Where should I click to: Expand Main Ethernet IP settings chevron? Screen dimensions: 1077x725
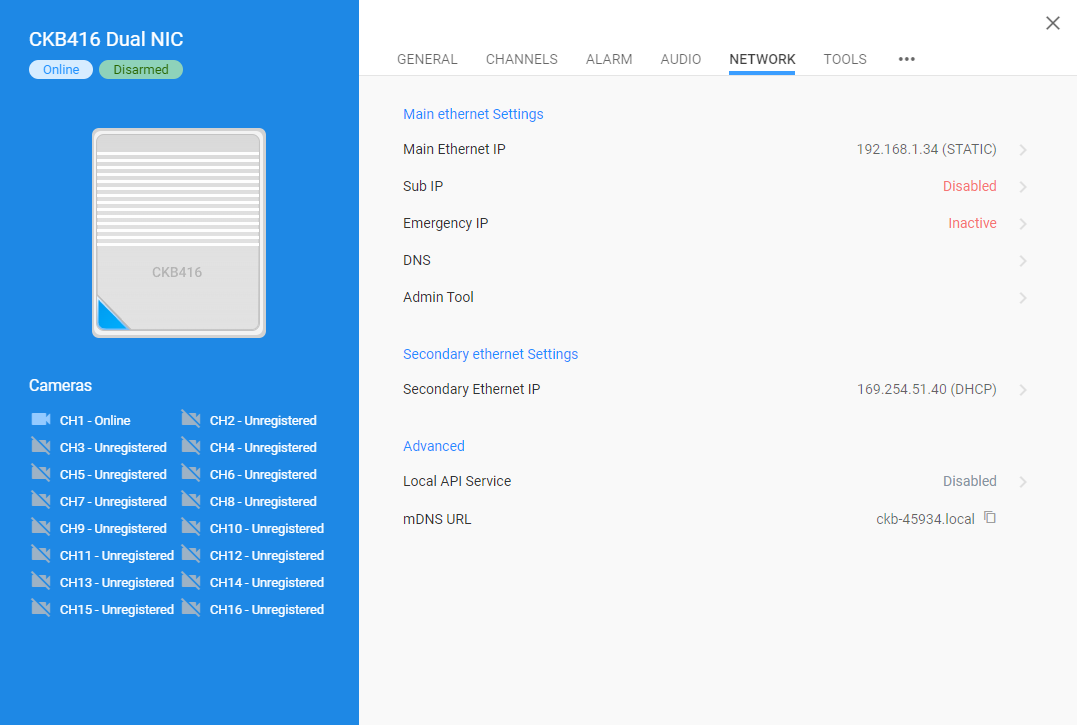[1023, 150]
